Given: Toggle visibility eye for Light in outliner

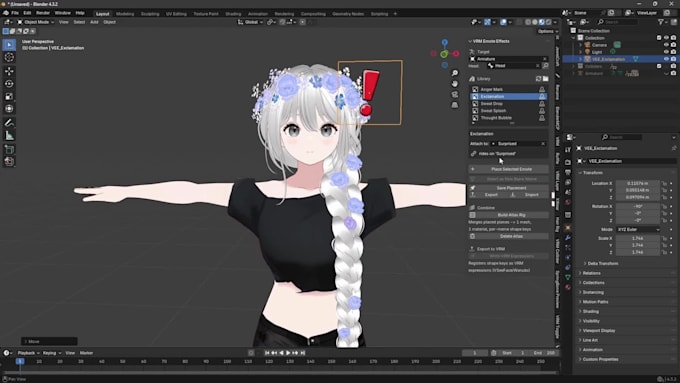Looking at the screenshot, I should point(666,52).
